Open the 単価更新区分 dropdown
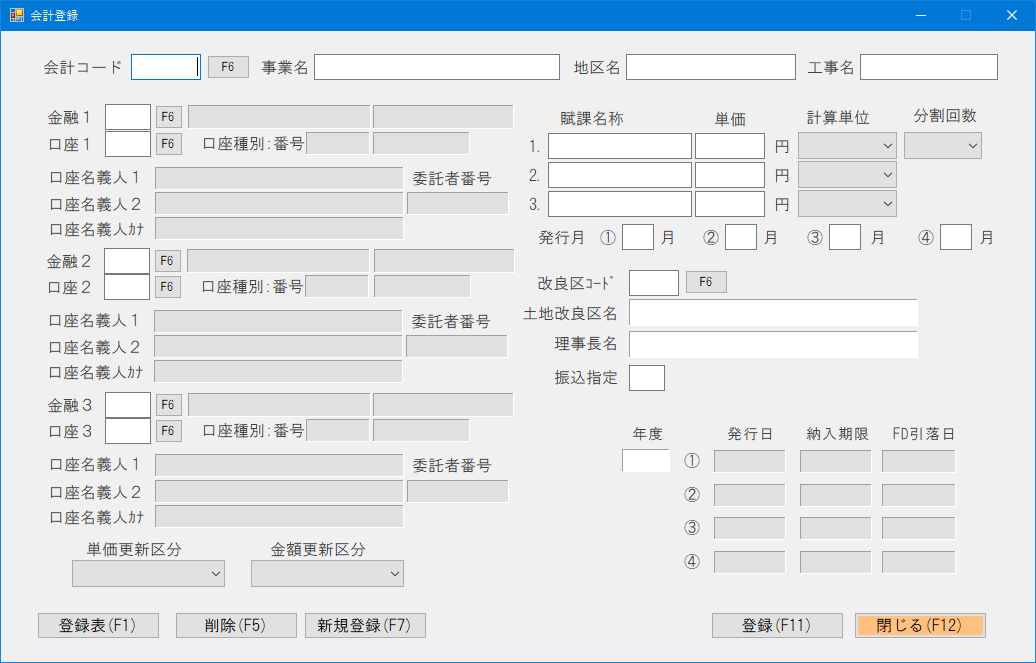Screen dimensions: 1036x663 pyautogui.click(x=148, y=573)
